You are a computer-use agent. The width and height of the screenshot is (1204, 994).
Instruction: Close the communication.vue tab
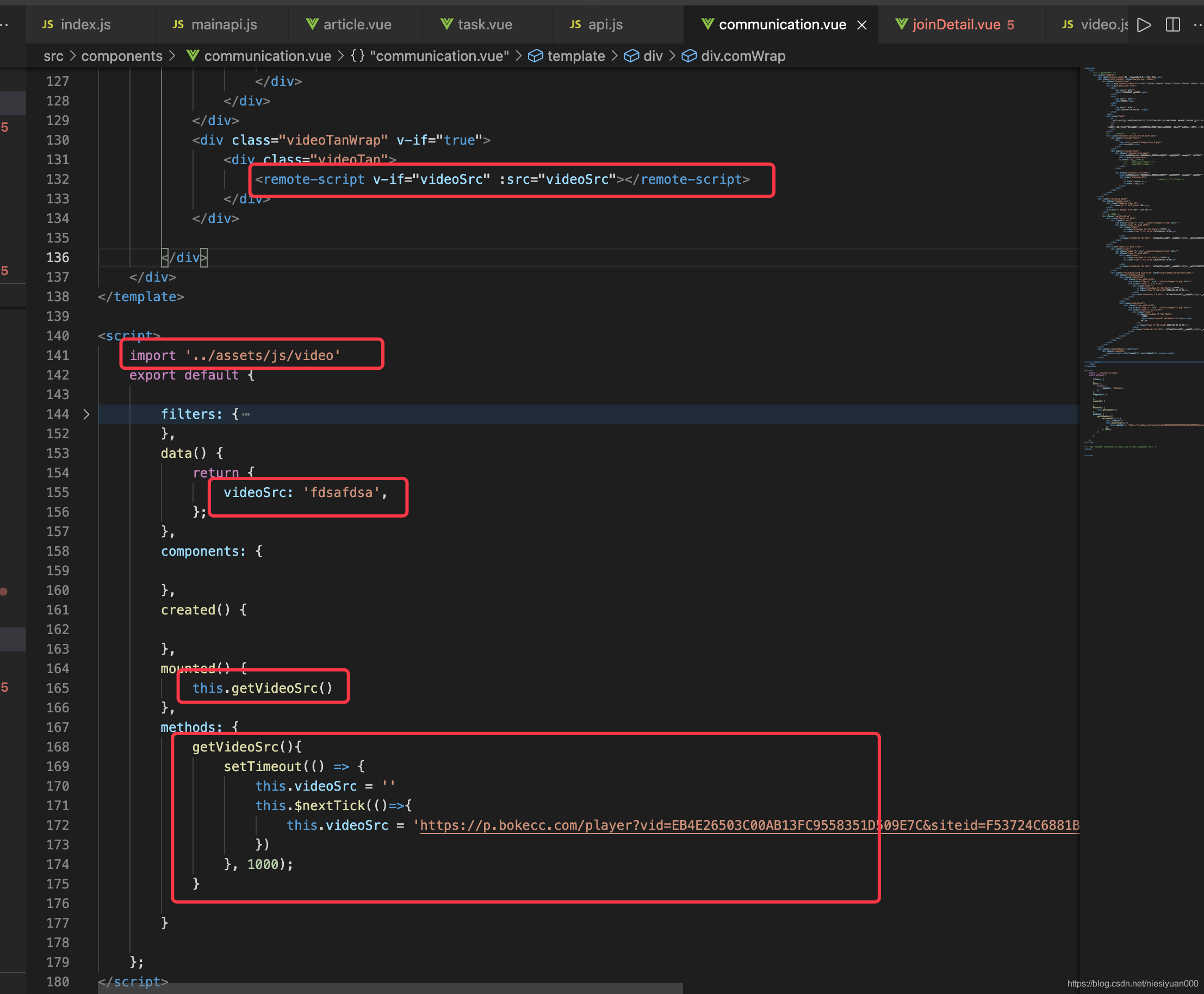click(x=861, y=25)
